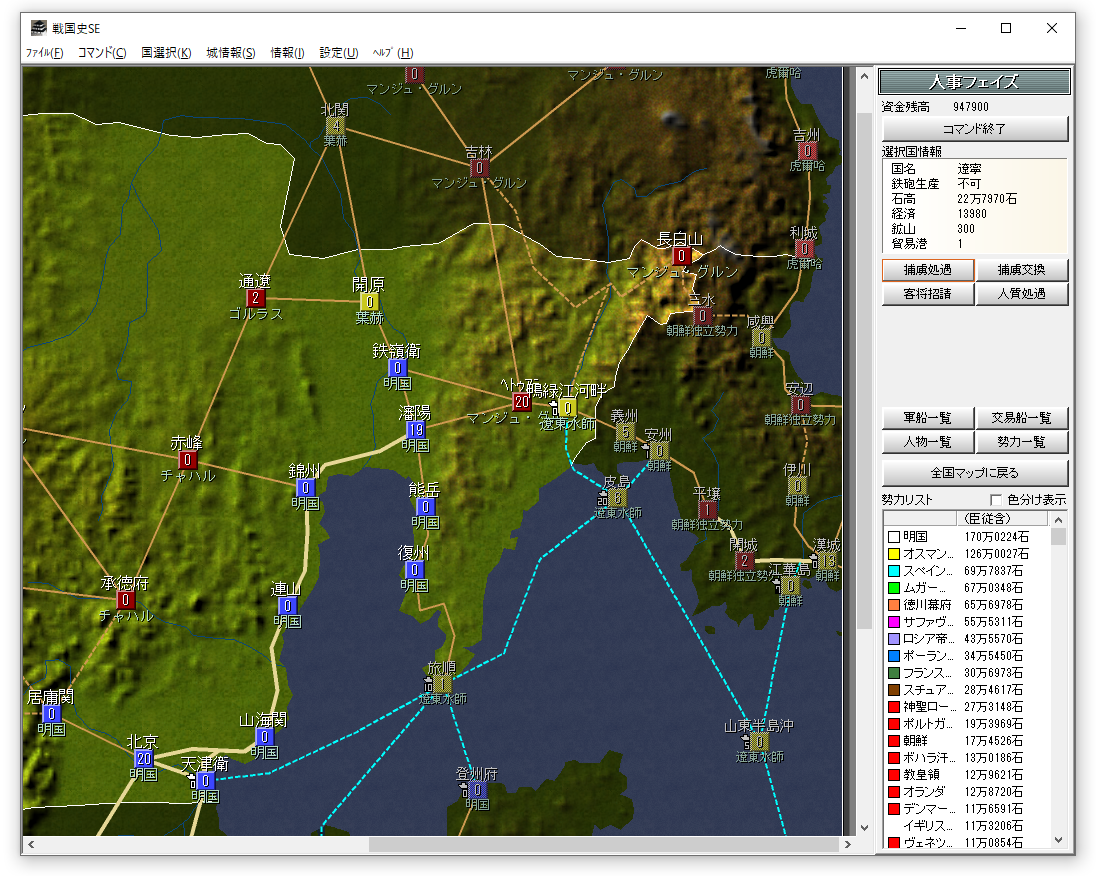The height and width of the screenshot is (876, 1096).
Task: Expand the 設定(U) menu
Action: point(338,53)
